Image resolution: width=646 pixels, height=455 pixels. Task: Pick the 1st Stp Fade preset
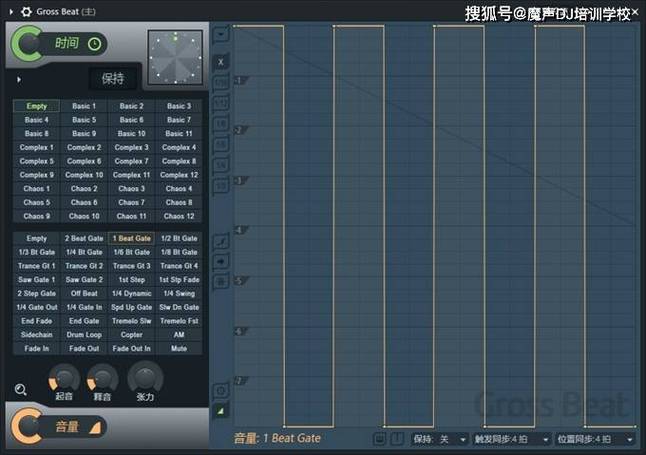(x=179, y=279)
